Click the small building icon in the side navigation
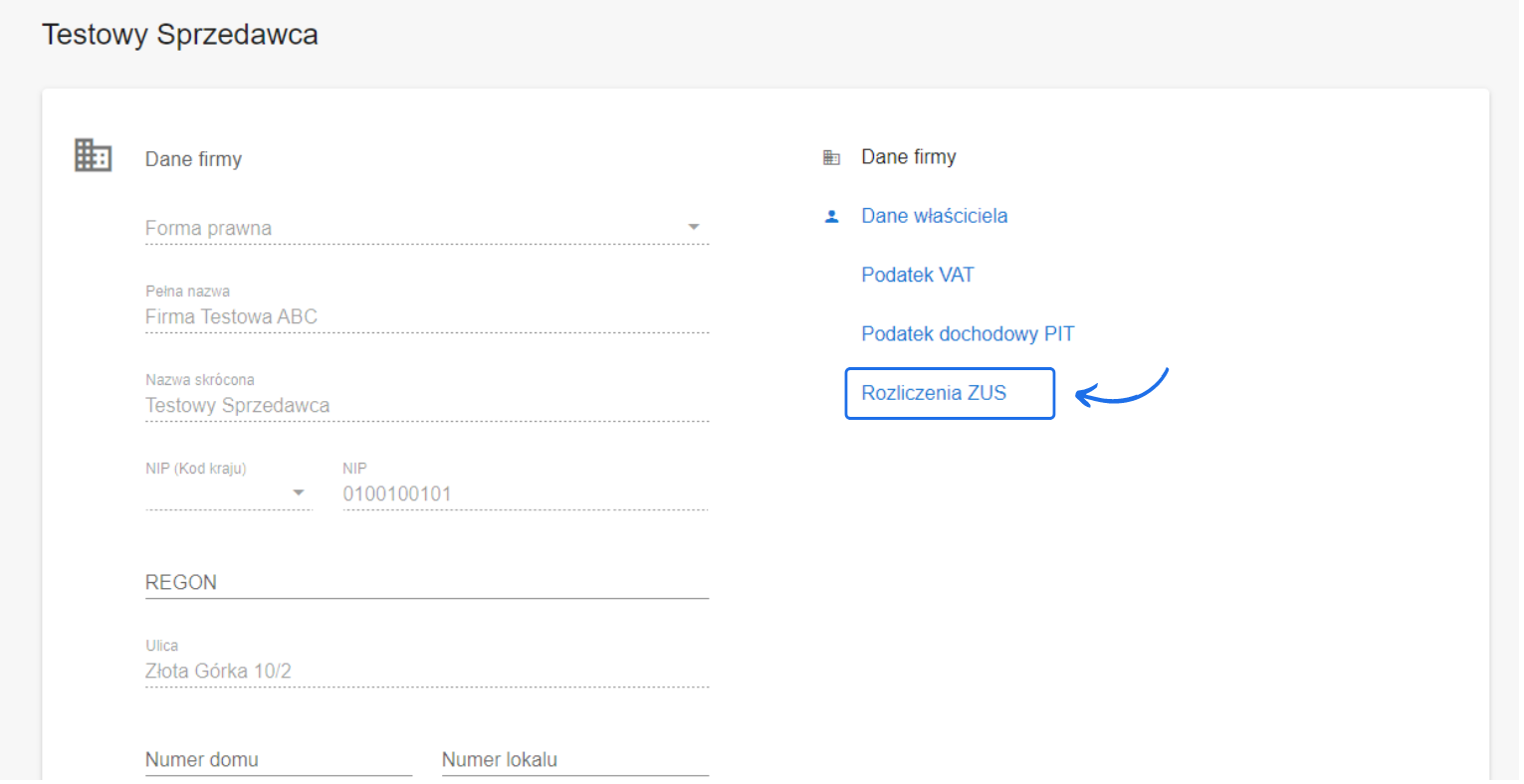The image size is (1524, 784). 831,157
